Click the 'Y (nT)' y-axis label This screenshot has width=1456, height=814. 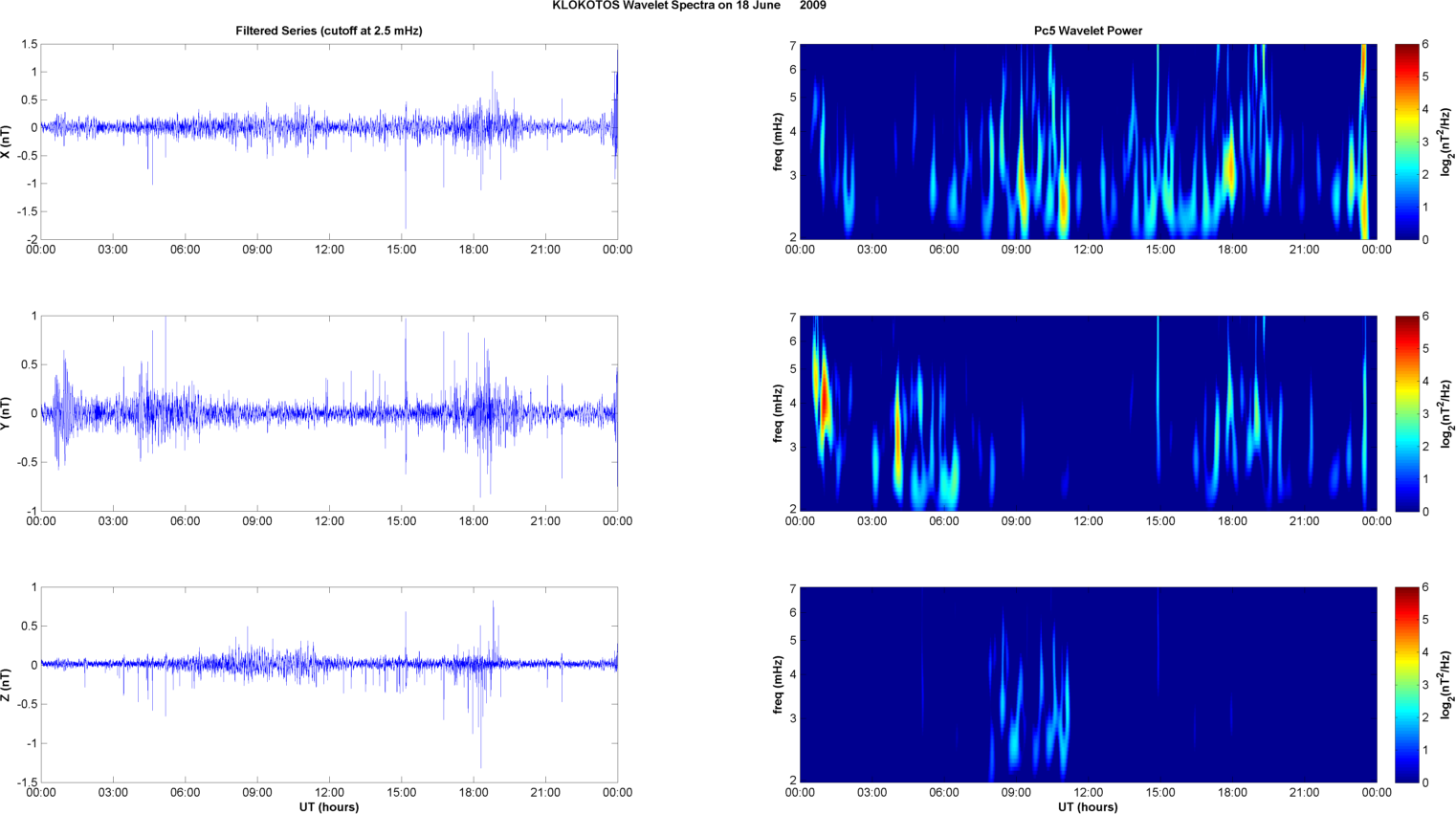(x=7, y=413)
